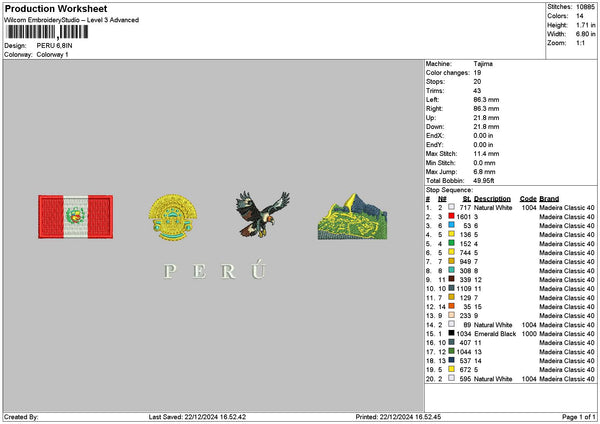Click the slate swatch in stop 16
This screenshot has height=424, width=600.
(452, 342)
